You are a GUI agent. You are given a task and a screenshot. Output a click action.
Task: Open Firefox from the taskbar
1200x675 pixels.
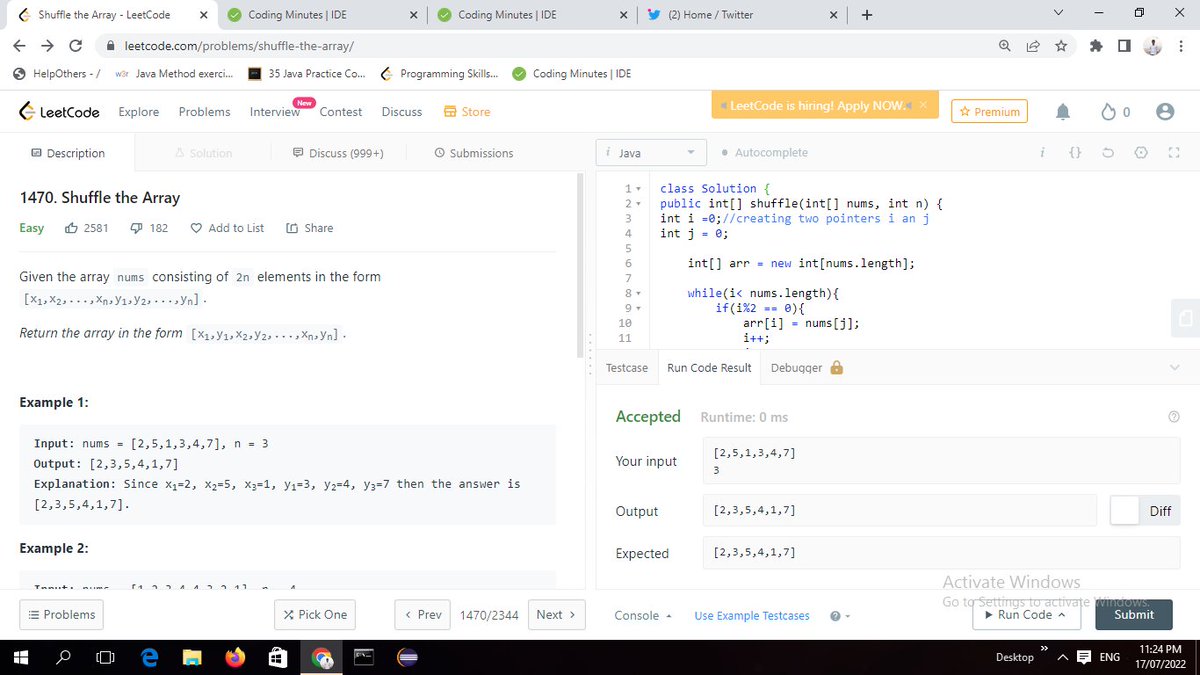coord(235,658)
